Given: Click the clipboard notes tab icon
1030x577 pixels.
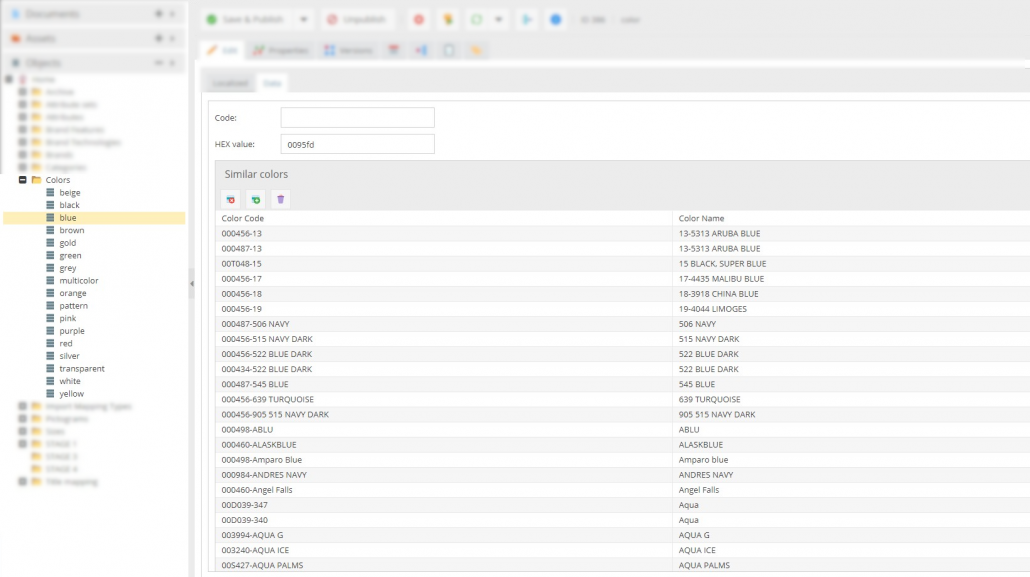Looking at the screenshot, I should [450, 50].
